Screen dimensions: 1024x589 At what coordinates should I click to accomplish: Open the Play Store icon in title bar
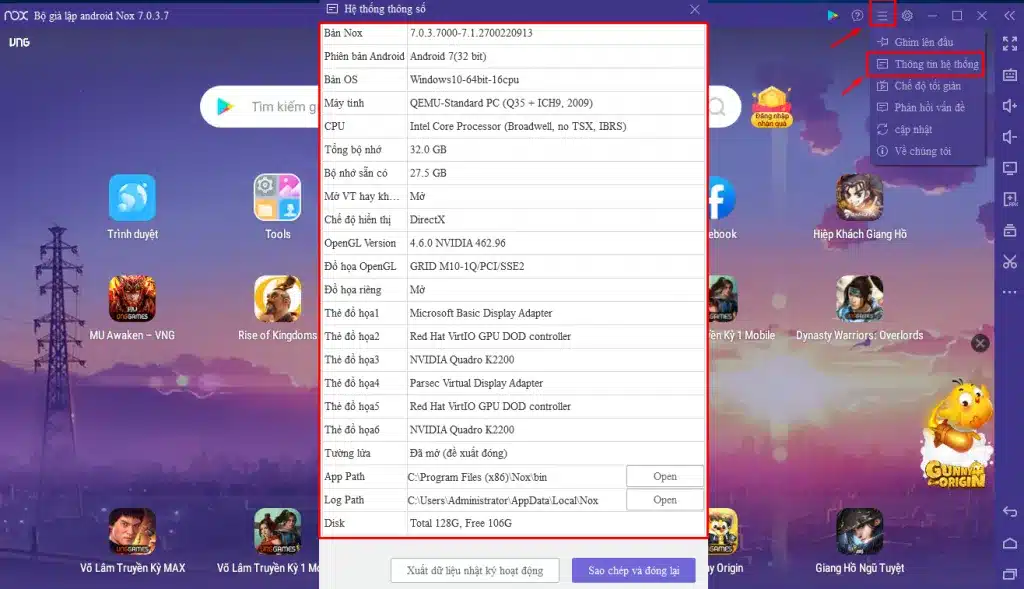coord(832,16)
